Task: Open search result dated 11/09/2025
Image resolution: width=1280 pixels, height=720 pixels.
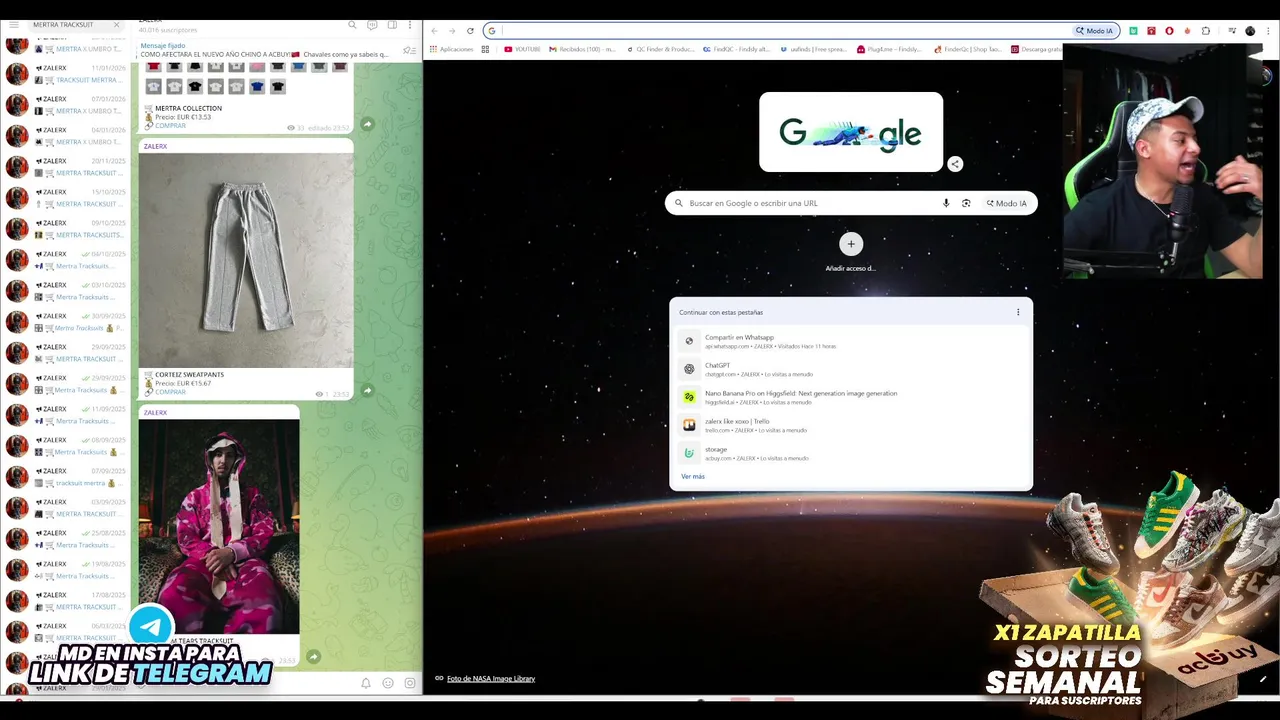Action: (x=66, y=415)
